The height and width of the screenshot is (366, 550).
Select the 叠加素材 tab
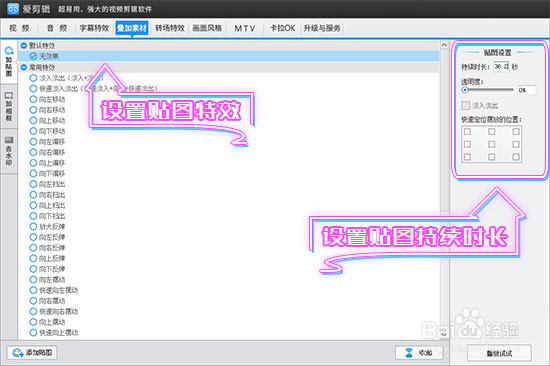(132, 28)
